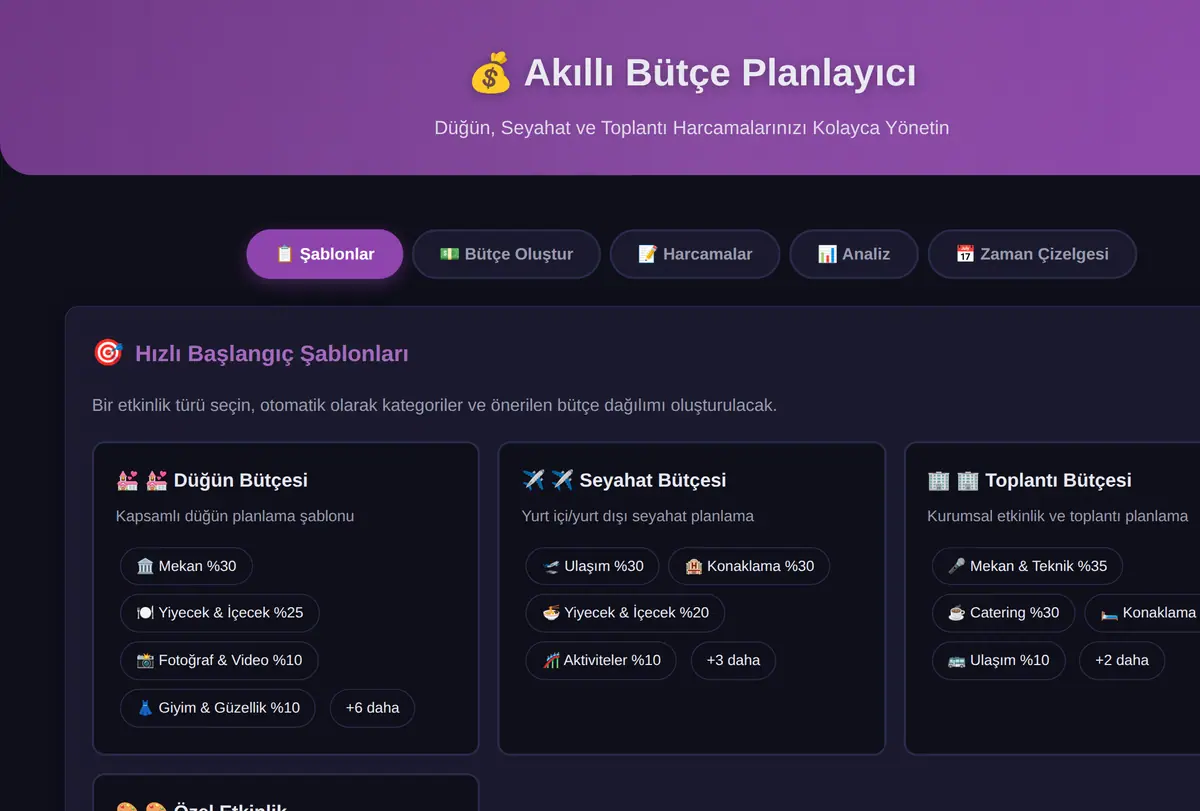Click the roller coaster icon in Aktiviteler chip
The width and height of the screenshot is (1200, 811).
tap(551, 660)
